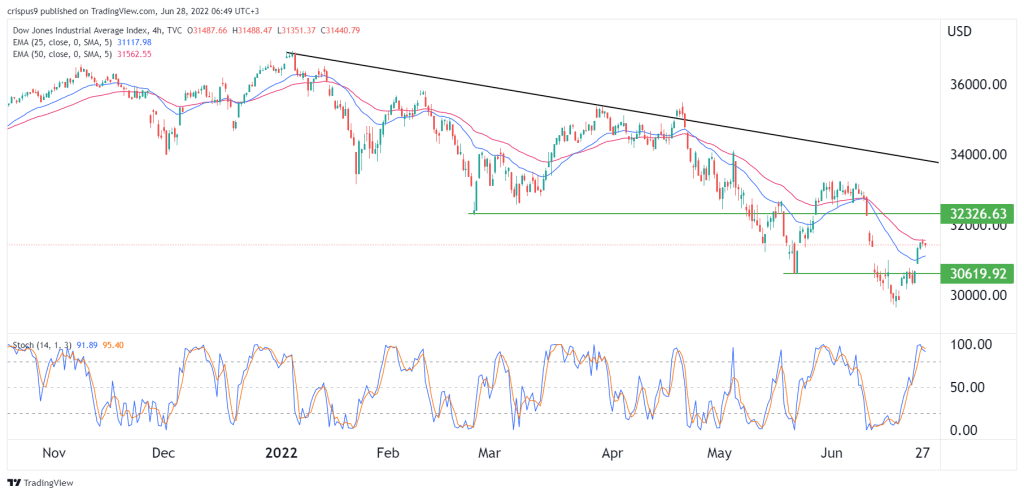Viewport: 1024px width, 495px height.
Task: Click the 30619.92 price label
Action: [977, 274]
